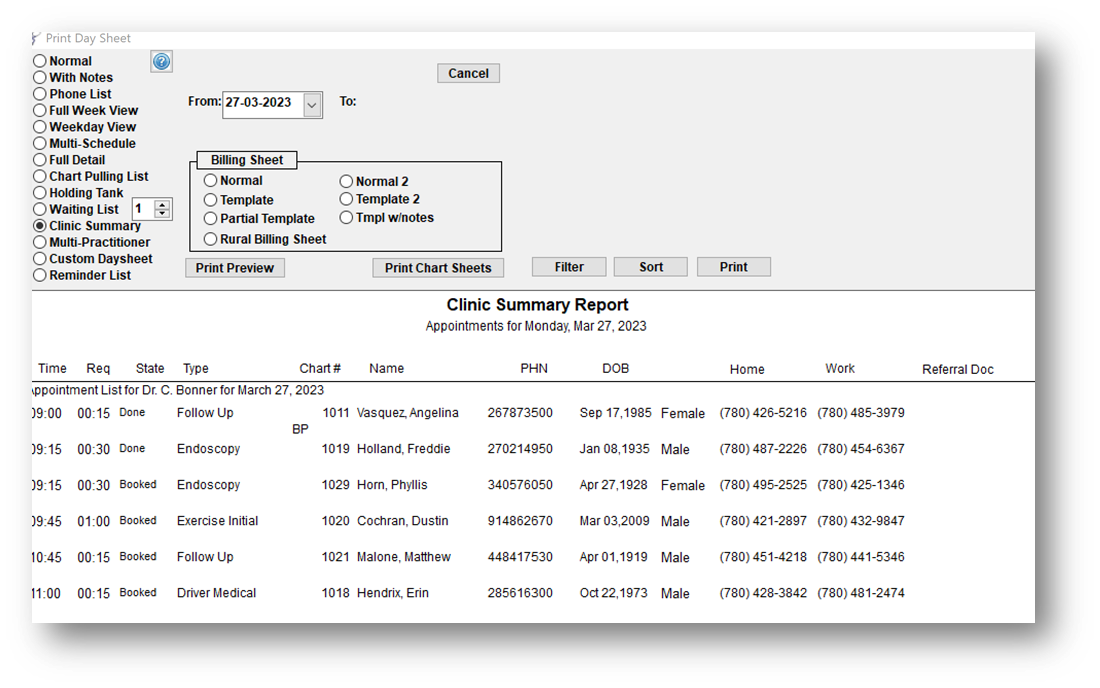Image resolution: width=1100 pixels, height=688 pixels.
Task: Select the Full Detail option
Action: click(39, 160)
